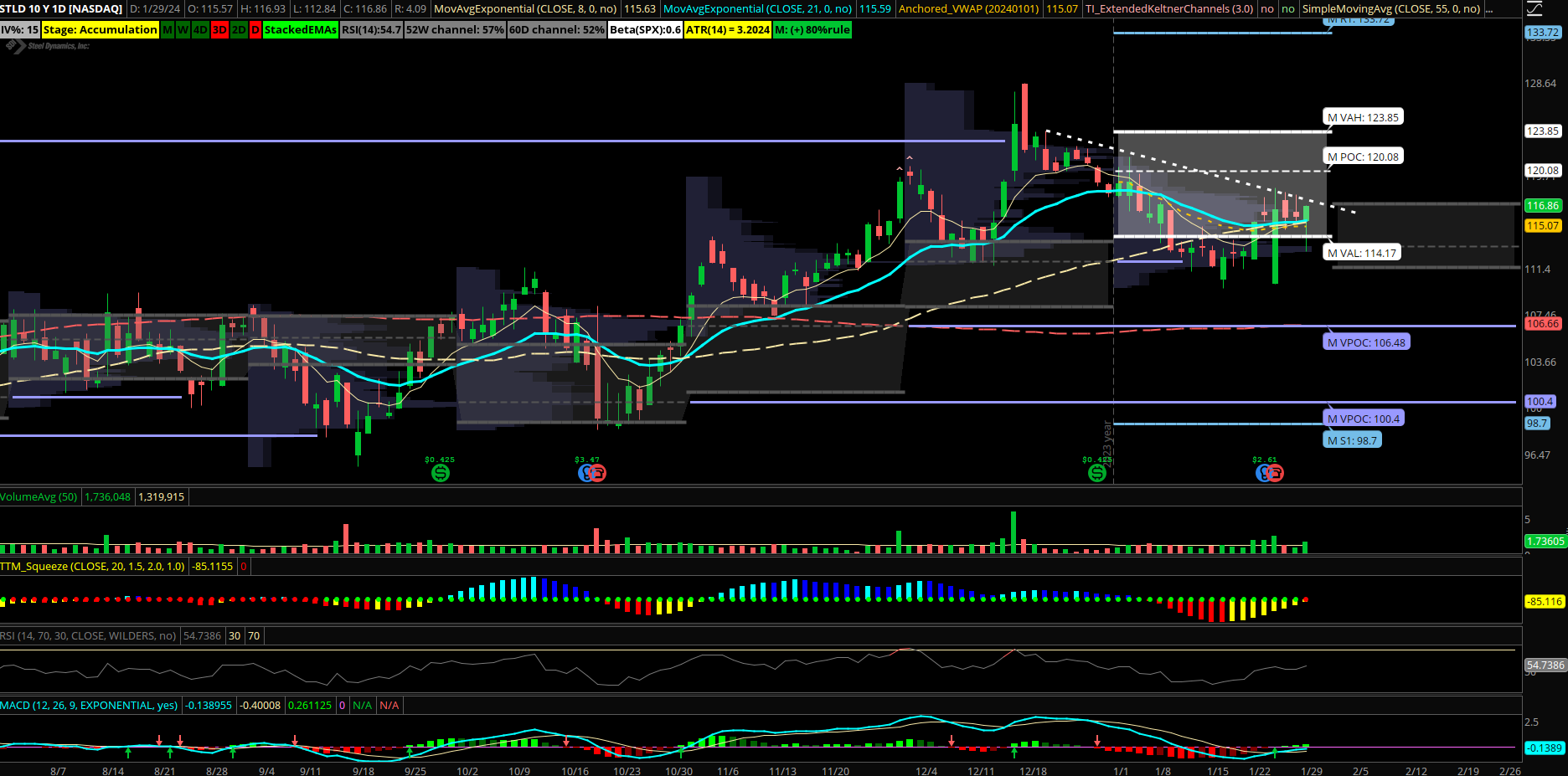Click the 2D timeframe trend box
The height and width of the screenshot is (776, 1568).
pos(239,29)
